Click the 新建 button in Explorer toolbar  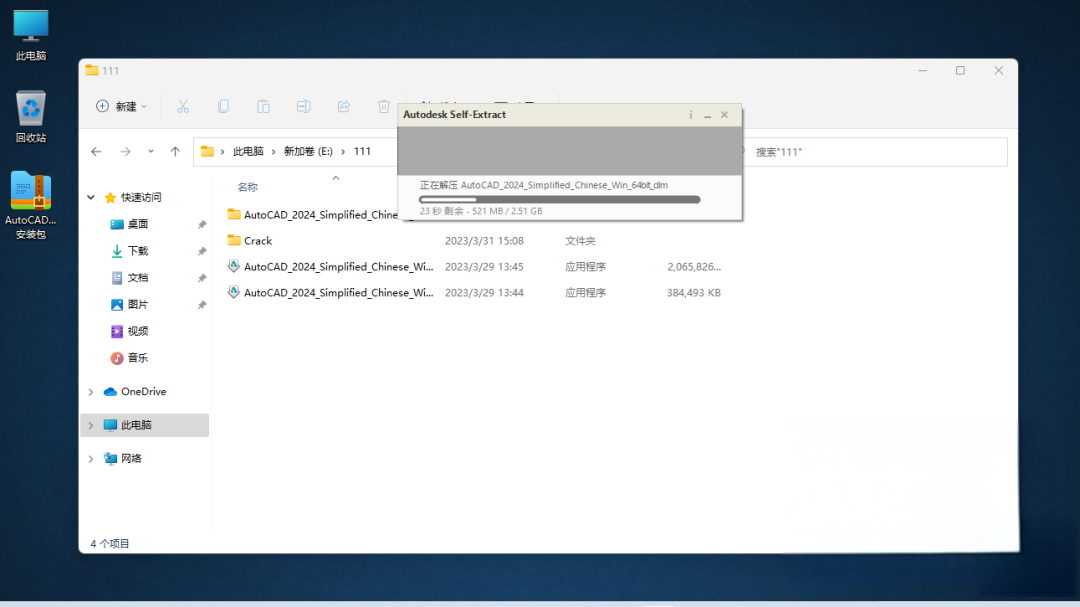pyautogui.click(x=121, y=106)
